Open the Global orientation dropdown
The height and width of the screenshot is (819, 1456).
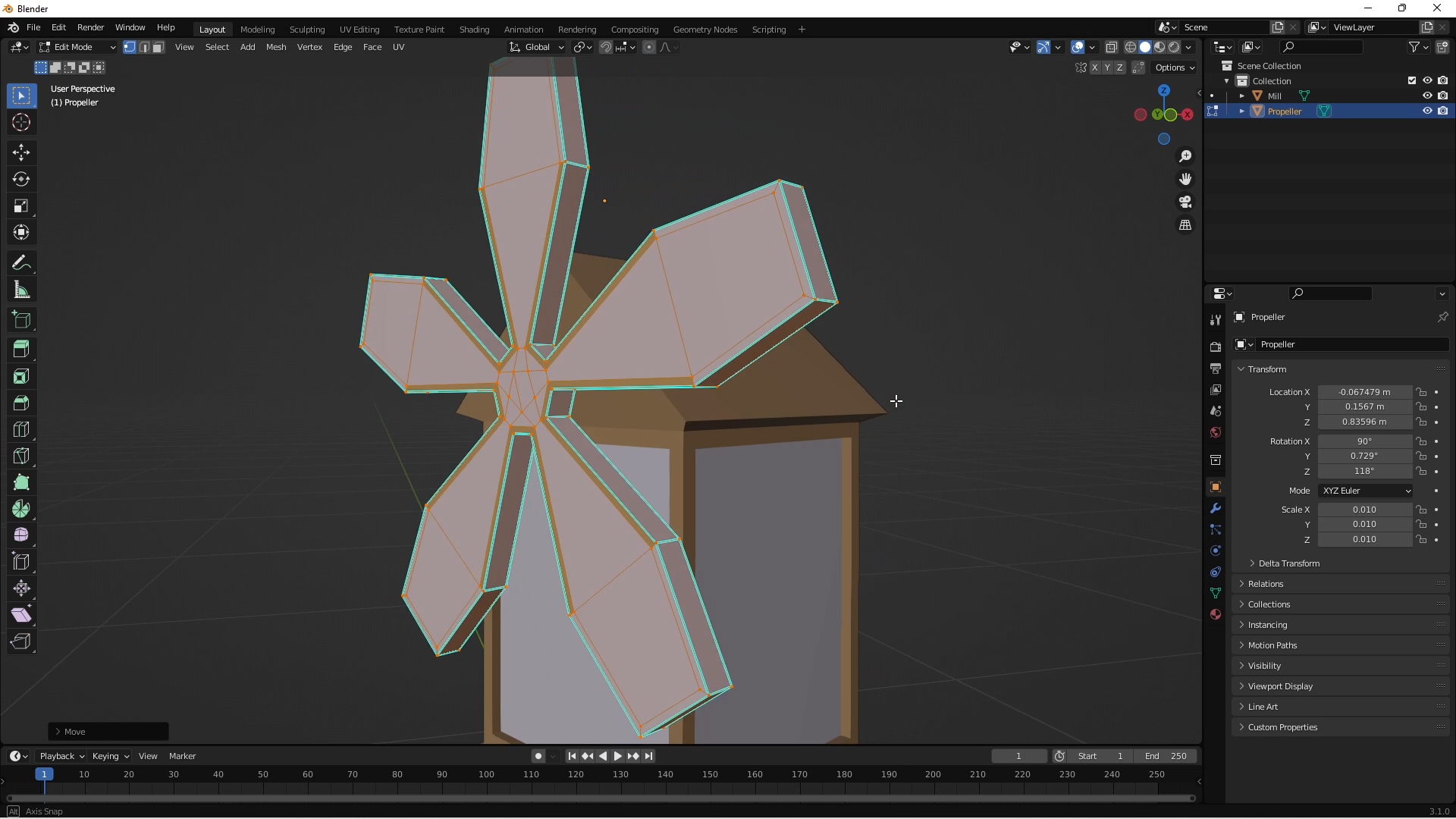(x=537, y=47)
